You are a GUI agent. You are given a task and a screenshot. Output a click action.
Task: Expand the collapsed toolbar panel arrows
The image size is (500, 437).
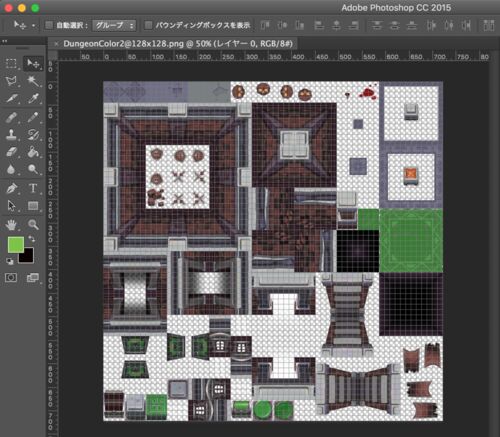pos(5,41)
